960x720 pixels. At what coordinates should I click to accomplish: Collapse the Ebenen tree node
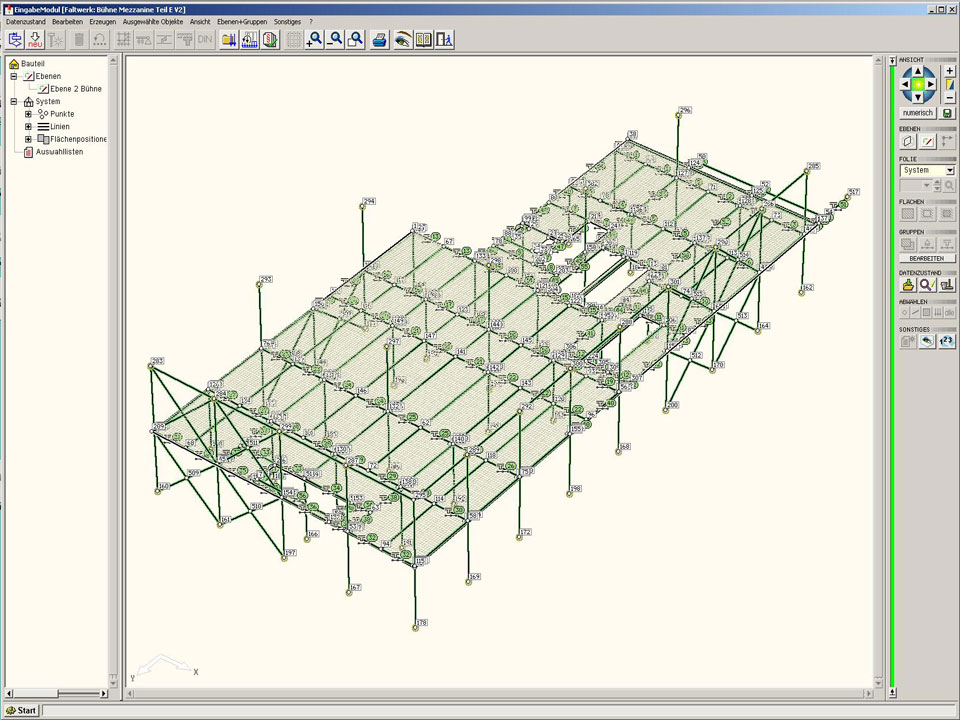[14, 76]
